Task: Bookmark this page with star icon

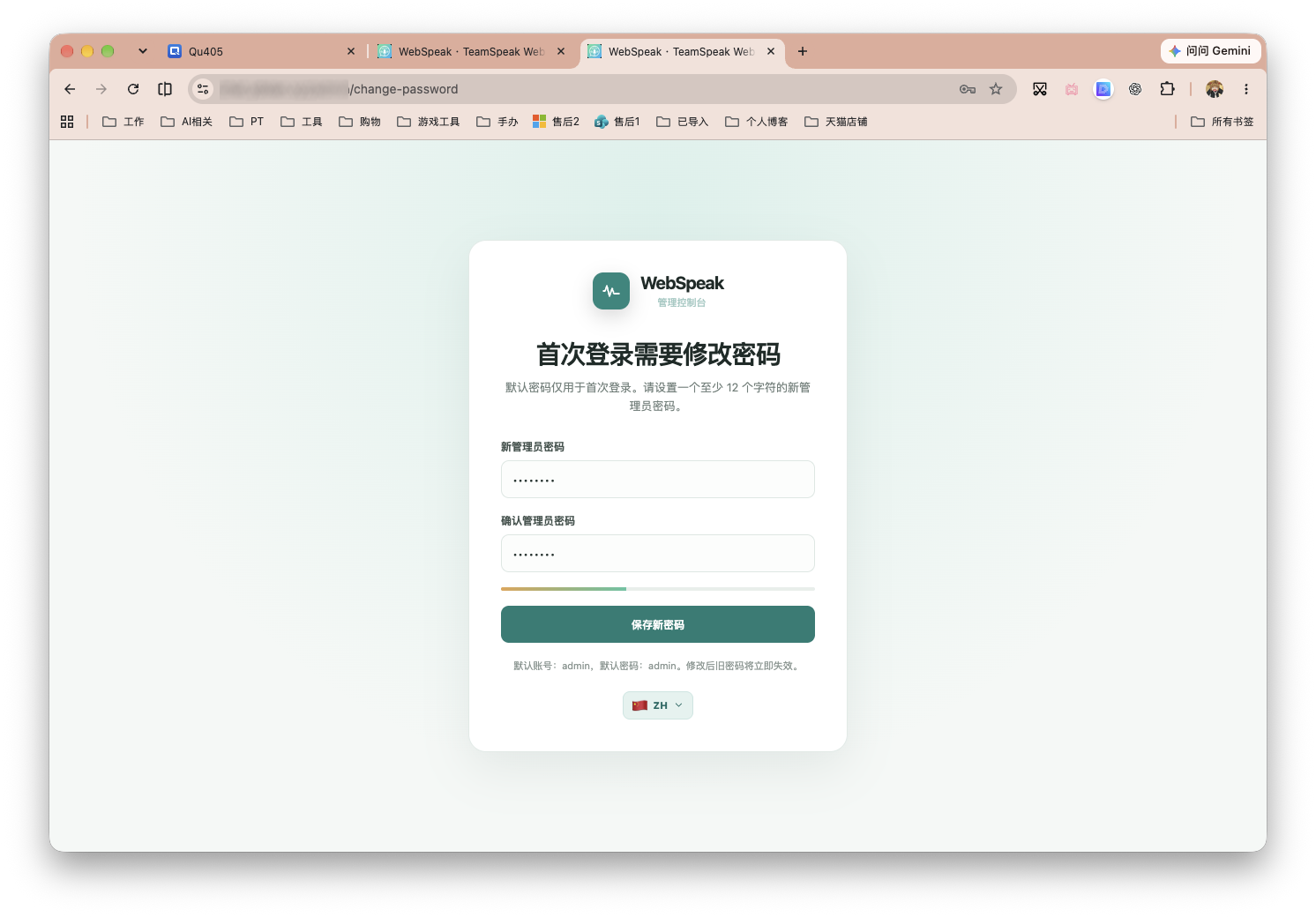Action: [996, 89]
